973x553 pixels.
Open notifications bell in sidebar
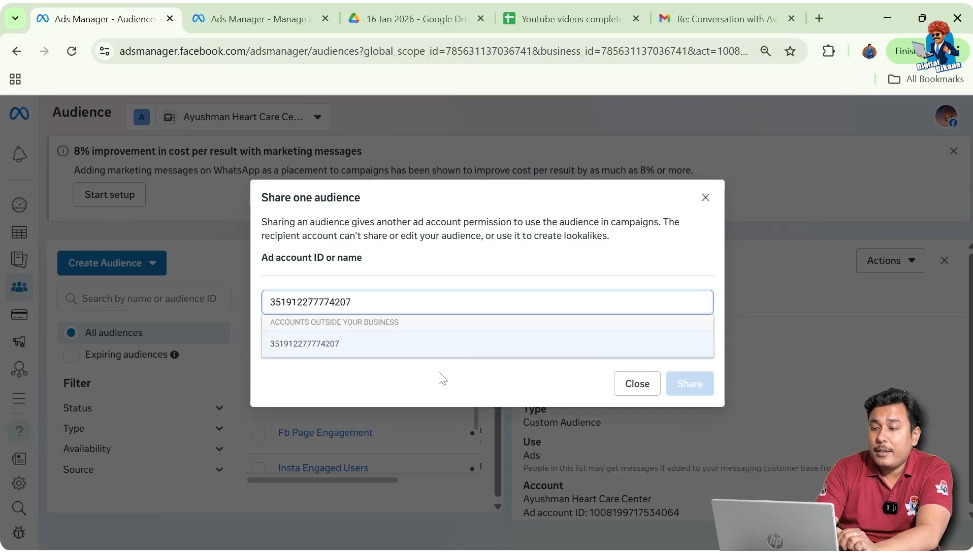19,154
